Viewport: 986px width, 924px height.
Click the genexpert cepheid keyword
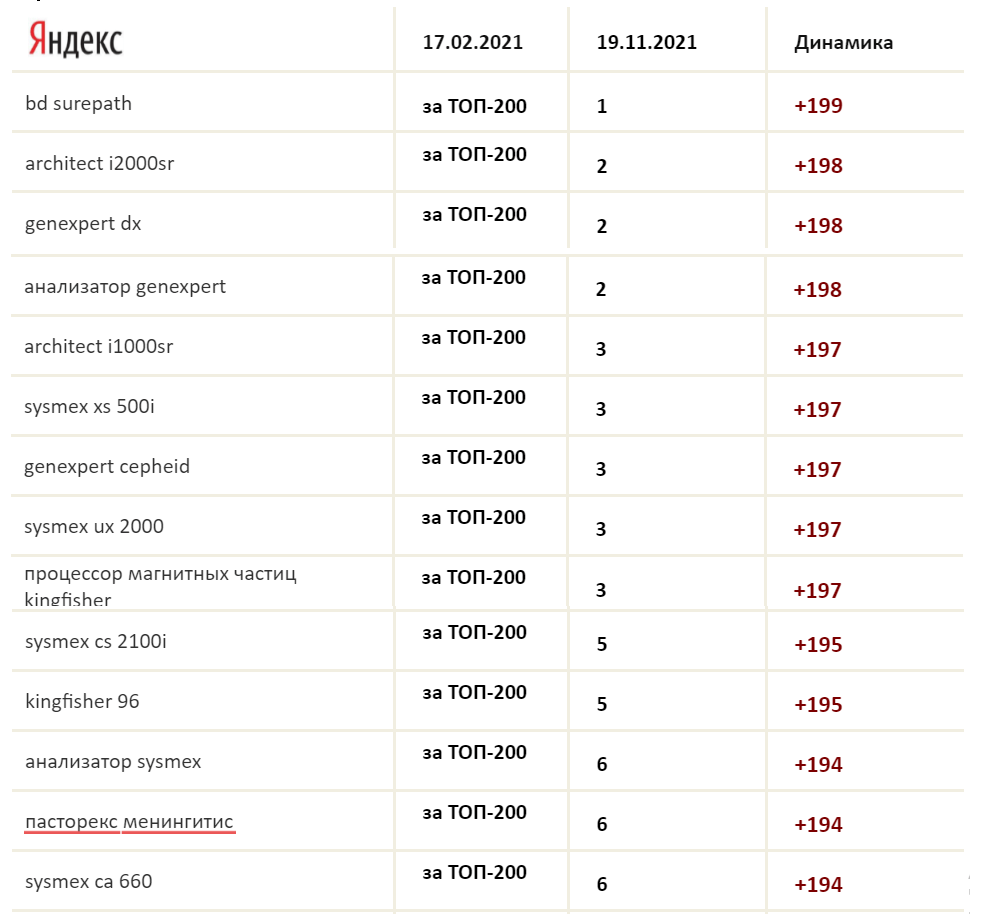[107, 467]
